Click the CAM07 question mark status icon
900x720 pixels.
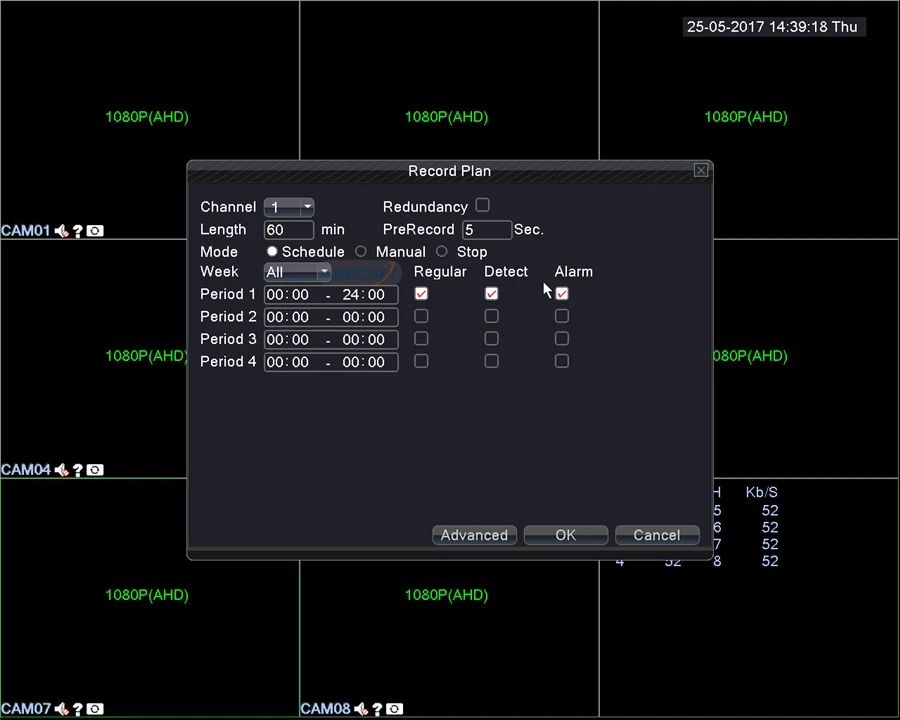point(77,709)
